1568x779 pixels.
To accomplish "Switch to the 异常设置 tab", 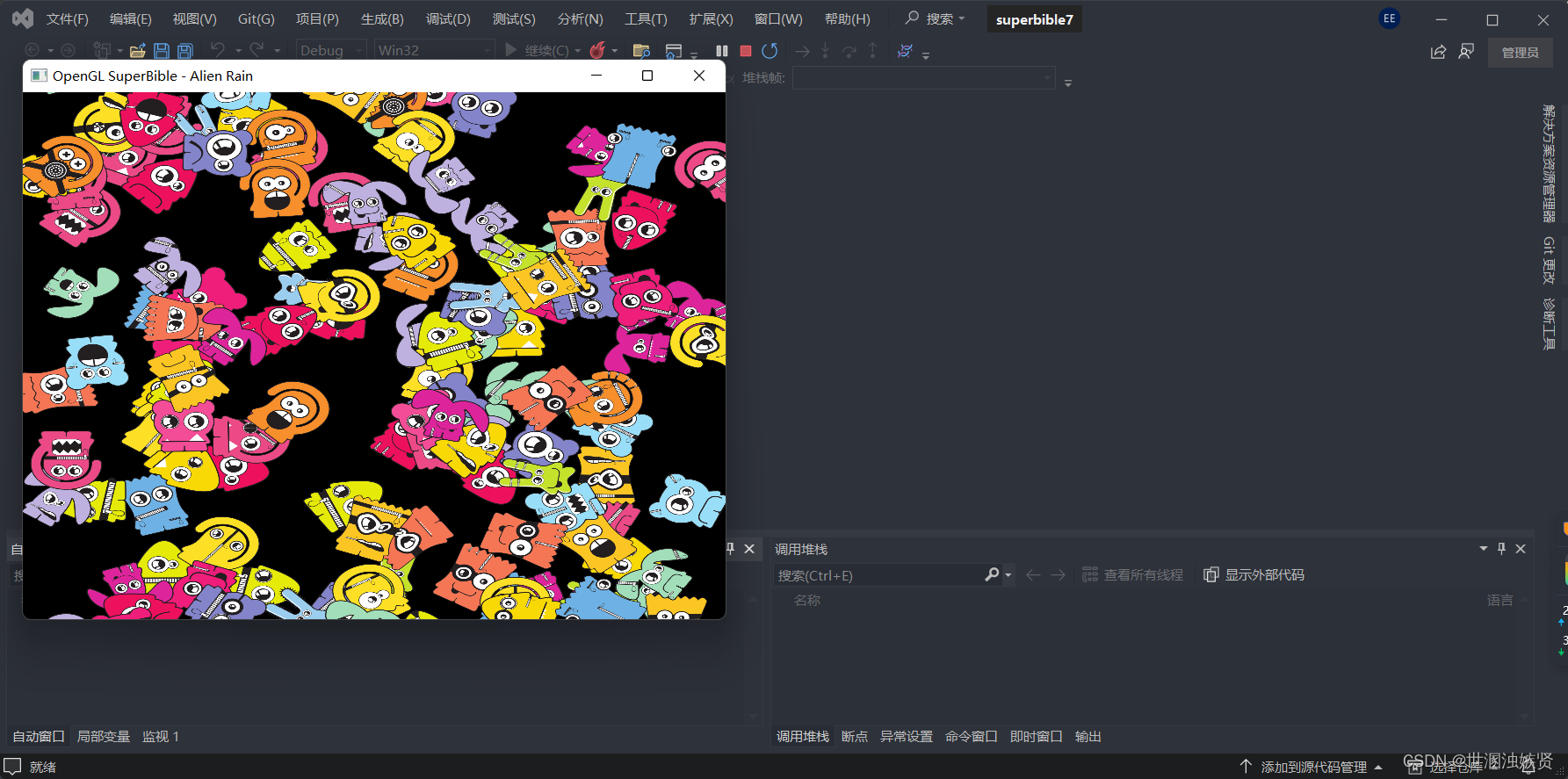I will pos(907,736).
